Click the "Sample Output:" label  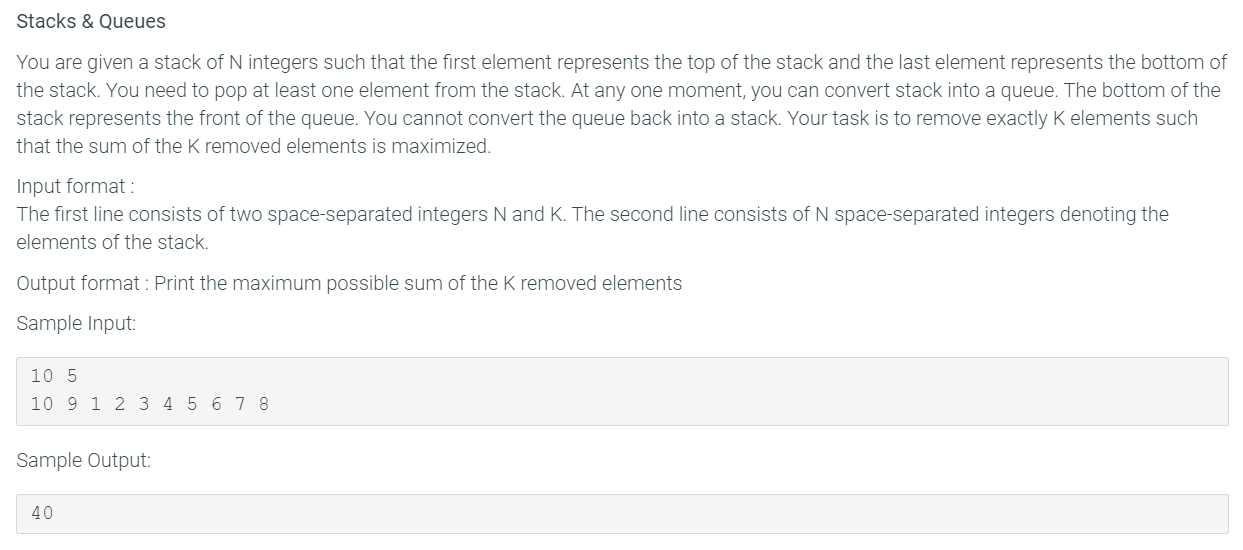pyautogui.click(x=84, y=461)
